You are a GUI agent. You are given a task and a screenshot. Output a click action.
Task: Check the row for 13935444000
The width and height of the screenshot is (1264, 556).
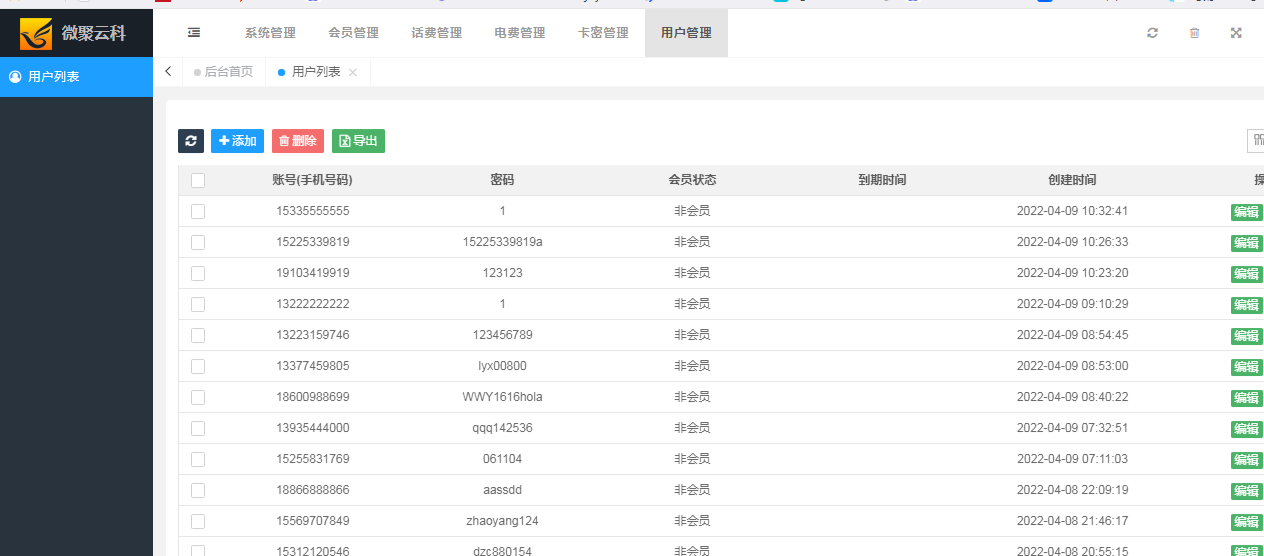198,428
